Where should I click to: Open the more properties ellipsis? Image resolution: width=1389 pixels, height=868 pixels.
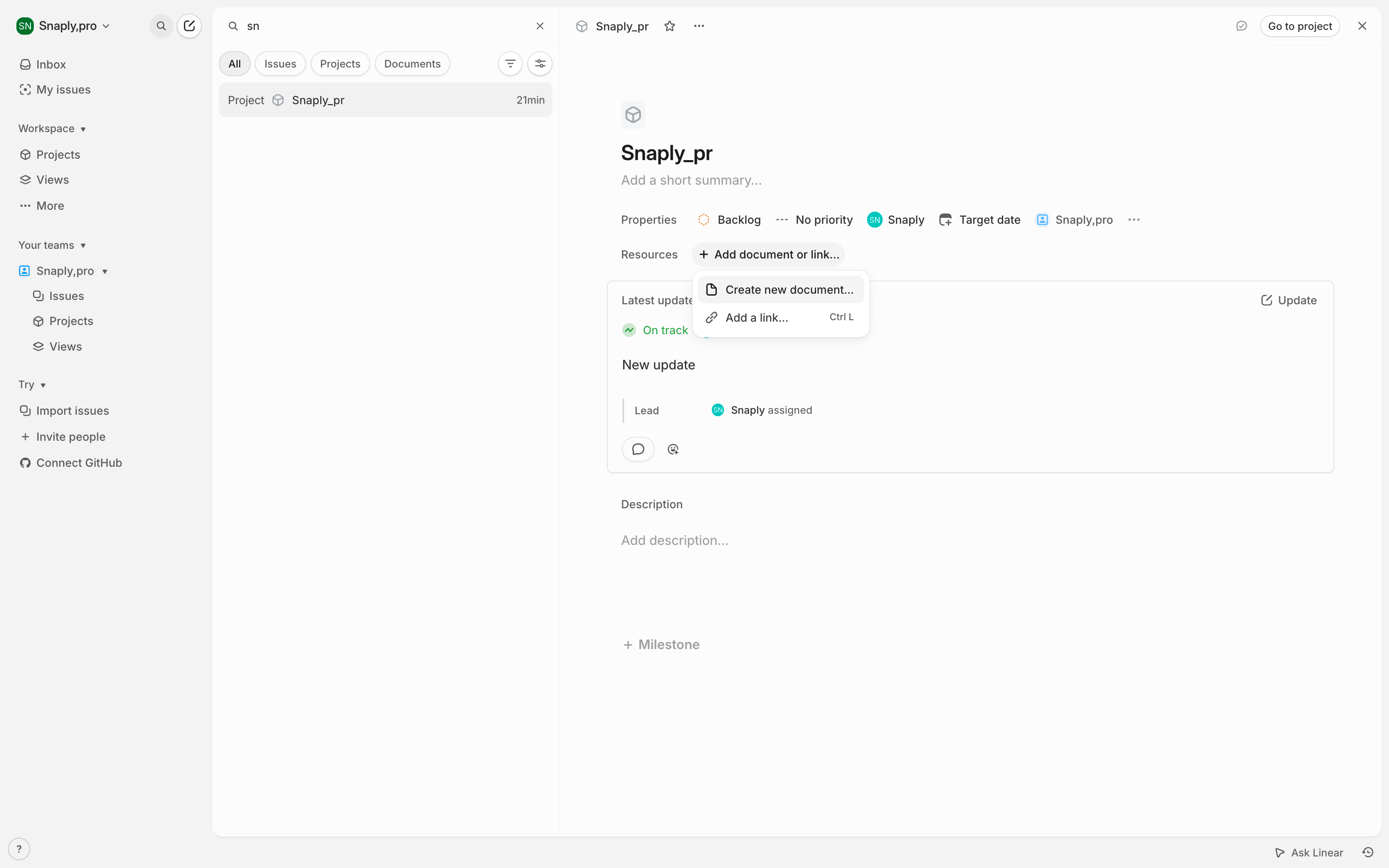tap(1133, 220)
